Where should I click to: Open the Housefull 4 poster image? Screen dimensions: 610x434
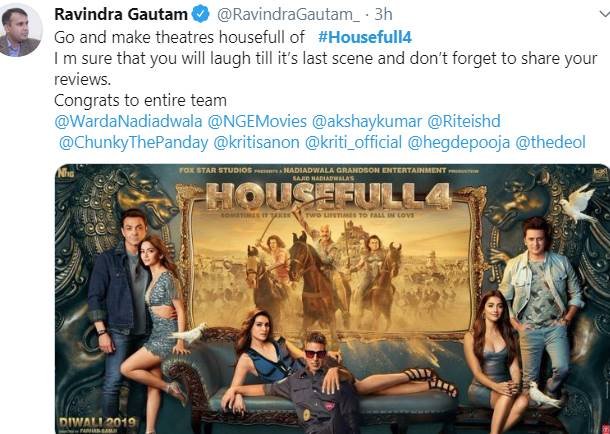332,299
